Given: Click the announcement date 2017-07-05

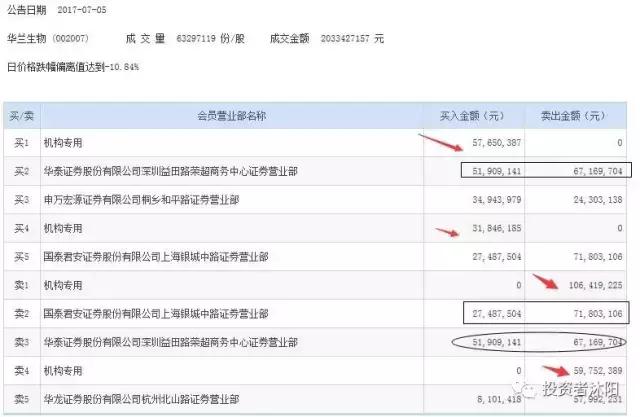Looking at the screenshot, I should pos(82,10).
